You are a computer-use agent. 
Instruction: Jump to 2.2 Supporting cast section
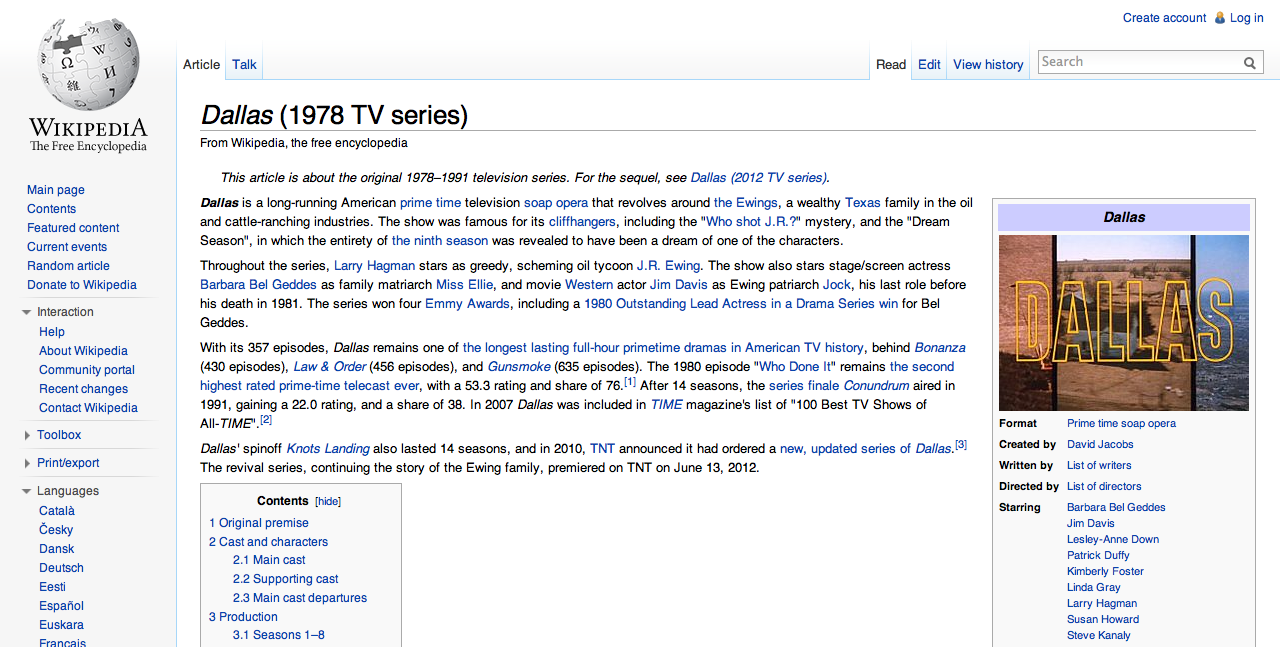coord(286,579)
